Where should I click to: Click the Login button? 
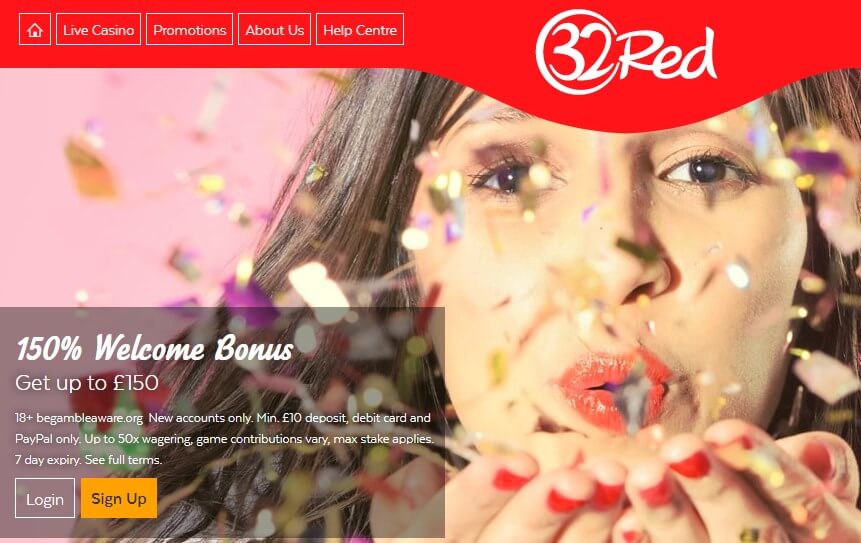pyautogui.click(x=45, y=499)
